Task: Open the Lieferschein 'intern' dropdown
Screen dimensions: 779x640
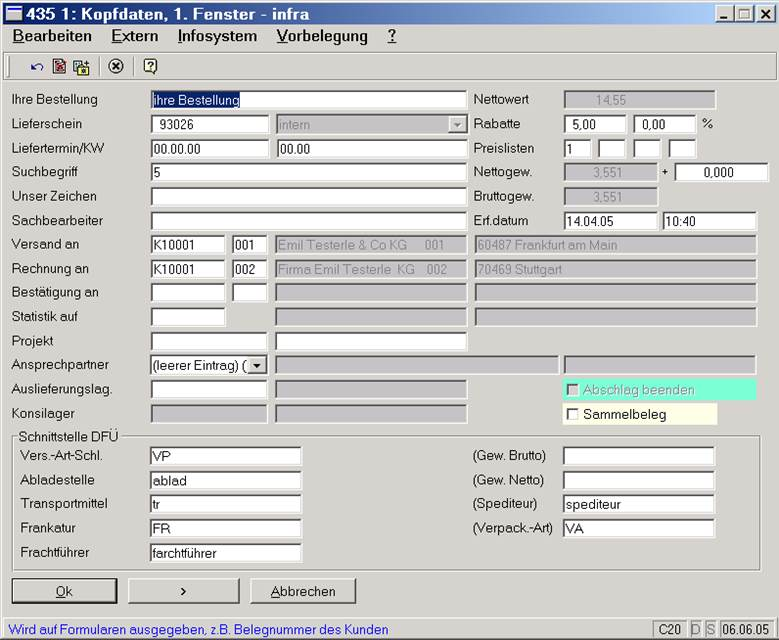Action: pos(457,125)
